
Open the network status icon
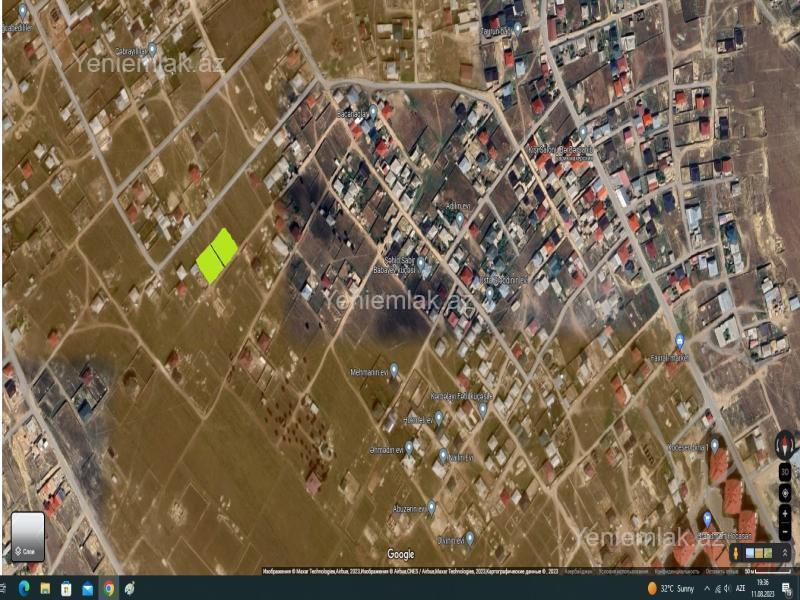tap(718, 589)
